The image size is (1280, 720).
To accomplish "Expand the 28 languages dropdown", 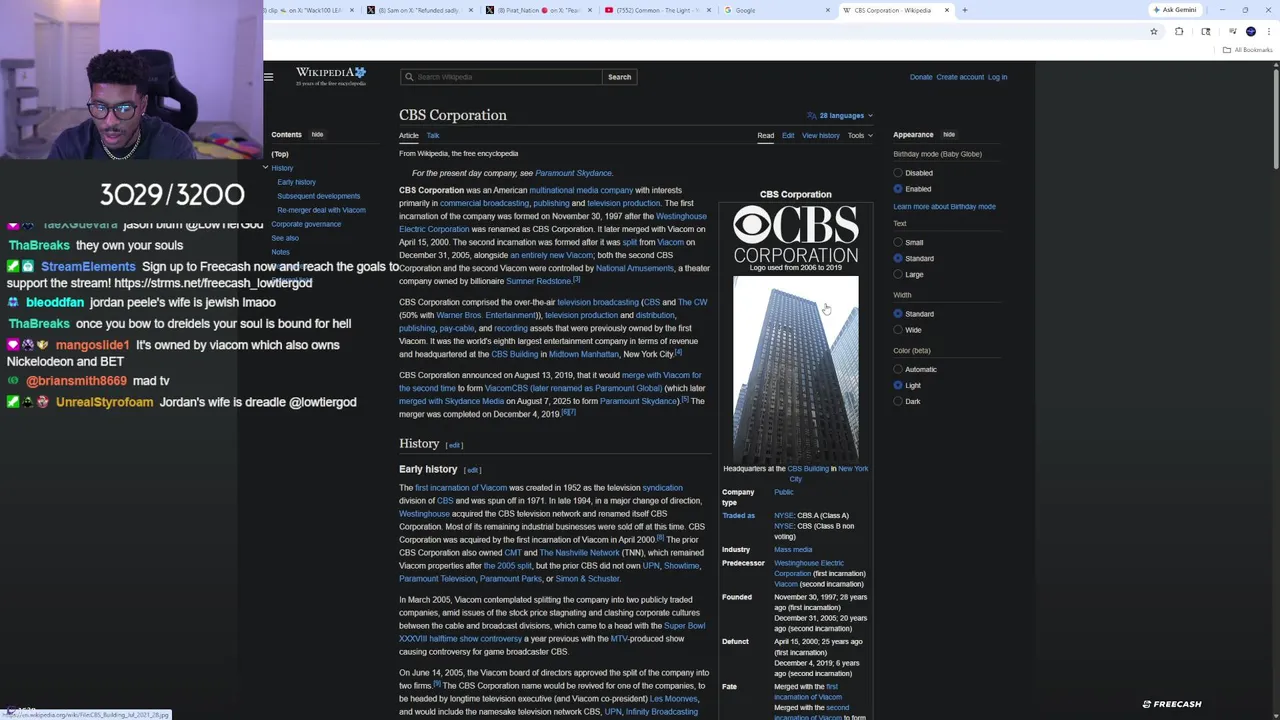I will [841, 115].
